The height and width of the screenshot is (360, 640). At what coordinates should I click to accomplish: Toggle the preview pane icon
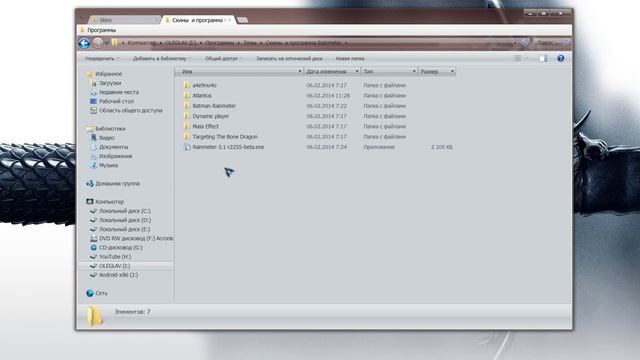(543, 58)
